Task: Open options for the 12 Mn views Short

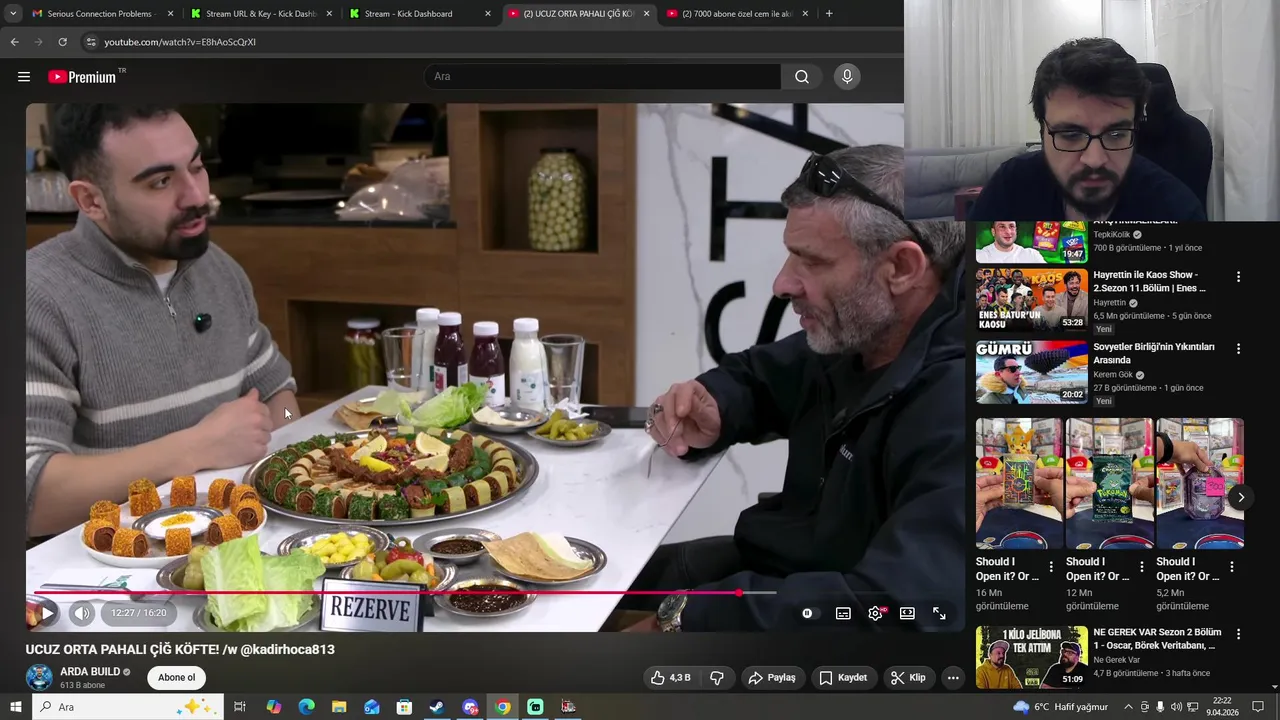Action: click(1141, 567)
